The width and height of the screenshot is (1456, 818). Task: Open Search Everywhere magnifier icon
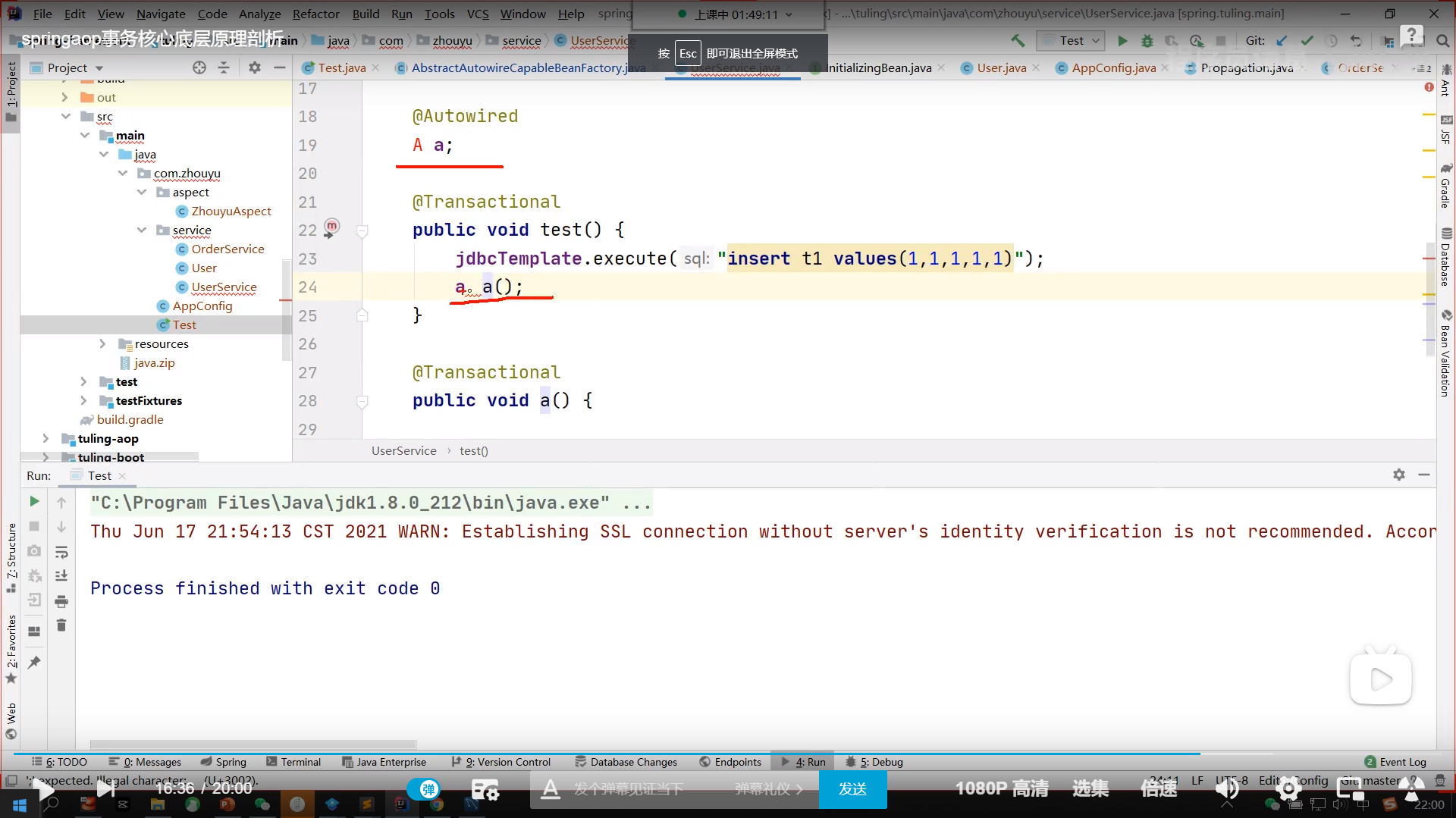coord(1442,40)
